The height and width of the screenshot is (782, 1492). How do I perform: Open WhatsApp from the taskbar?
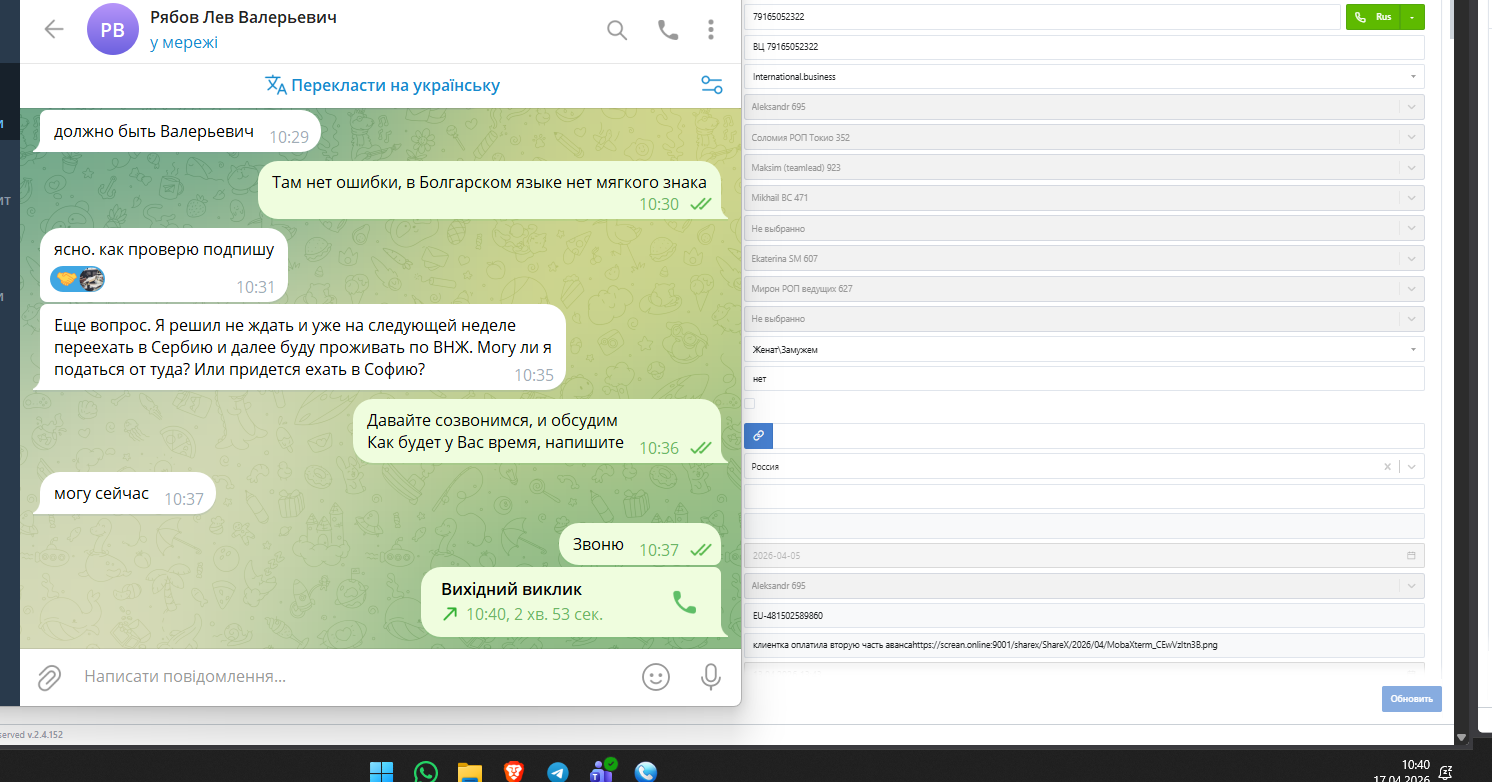coord(426,772)
